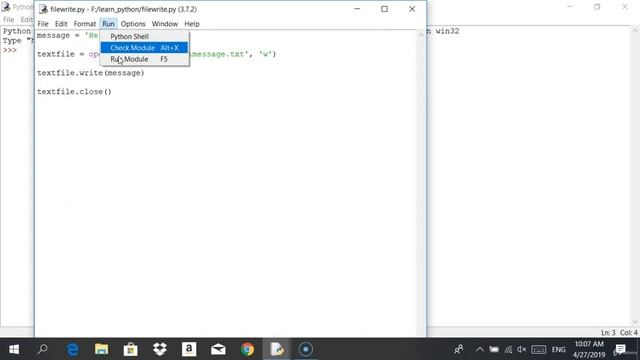Open the Action Center notifications icon
The image size is (640, 360).
click(620, 349)
